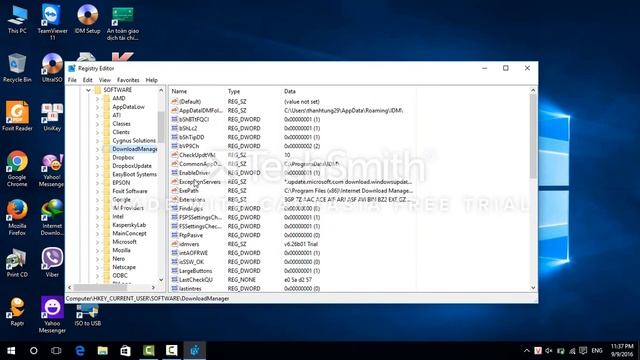Expand the KasperskyLab registry key
The height and width of the screenshot is (360, 640).
coord(97,225)
